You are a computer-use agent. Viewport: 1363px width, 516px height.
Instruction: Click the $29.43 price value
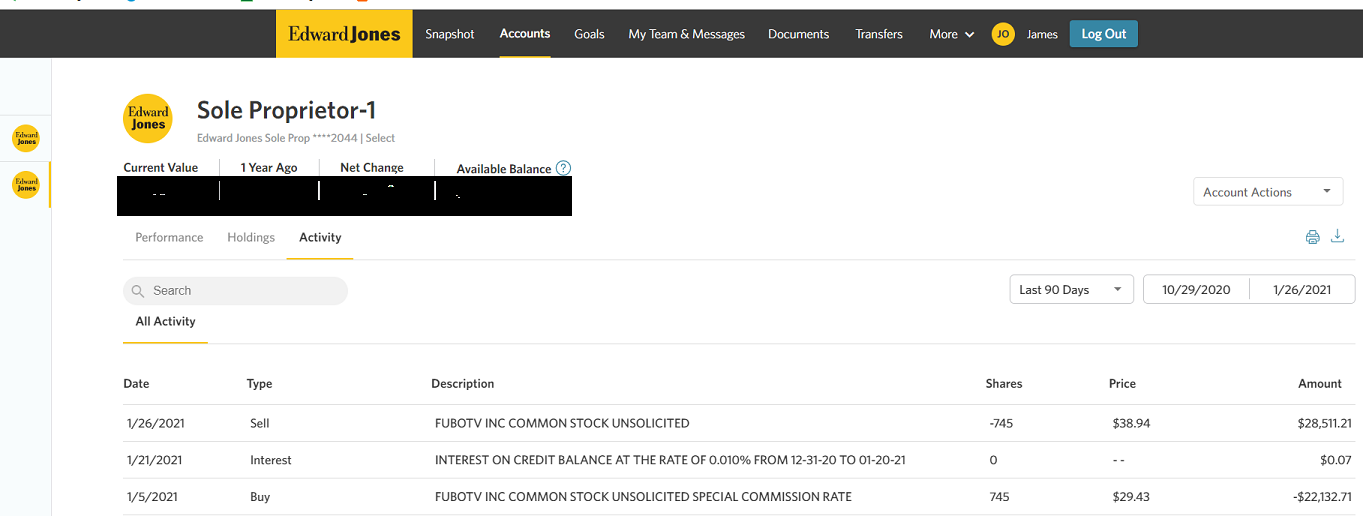[x=1131, y=497]
